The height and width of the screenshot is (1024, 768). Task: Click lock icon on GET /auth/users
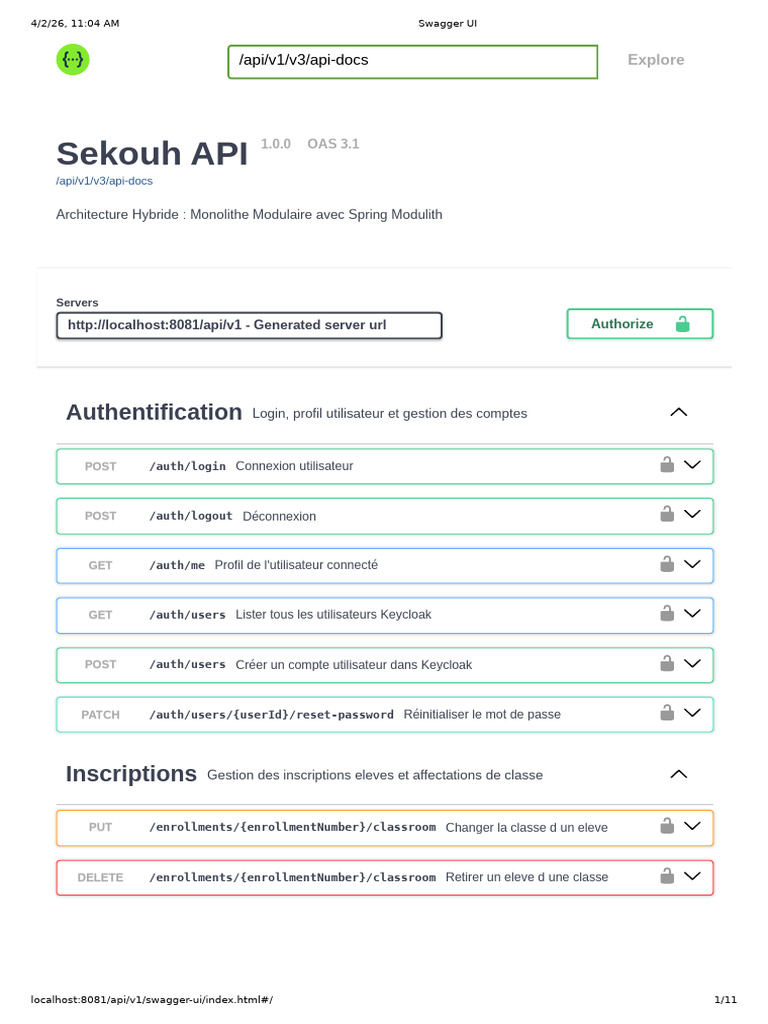pyautogui.click(x=667, y=613)
